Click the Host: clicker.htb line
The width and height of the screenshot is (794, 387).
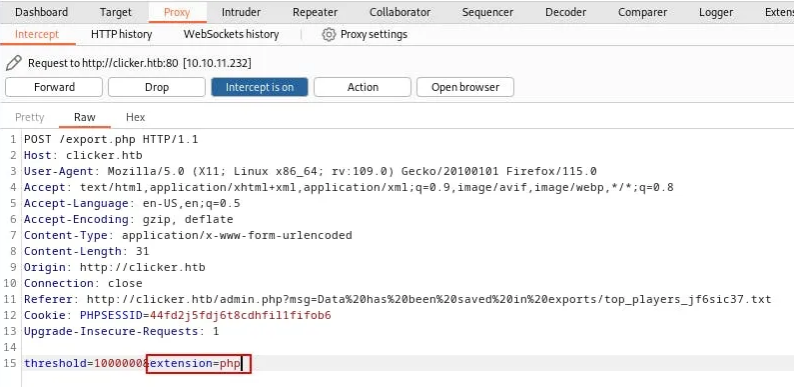point(83,155)
